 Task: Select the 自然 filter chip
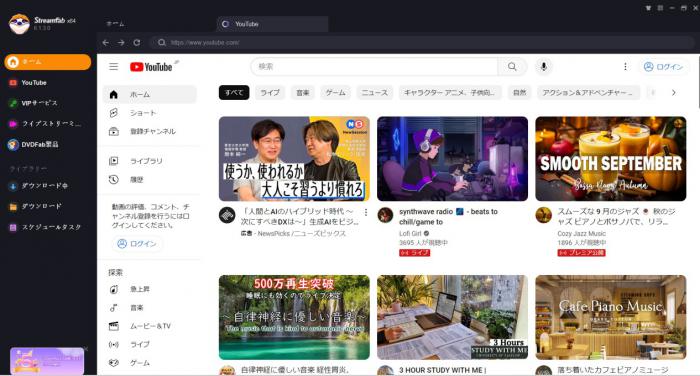(x=519, y=92)
